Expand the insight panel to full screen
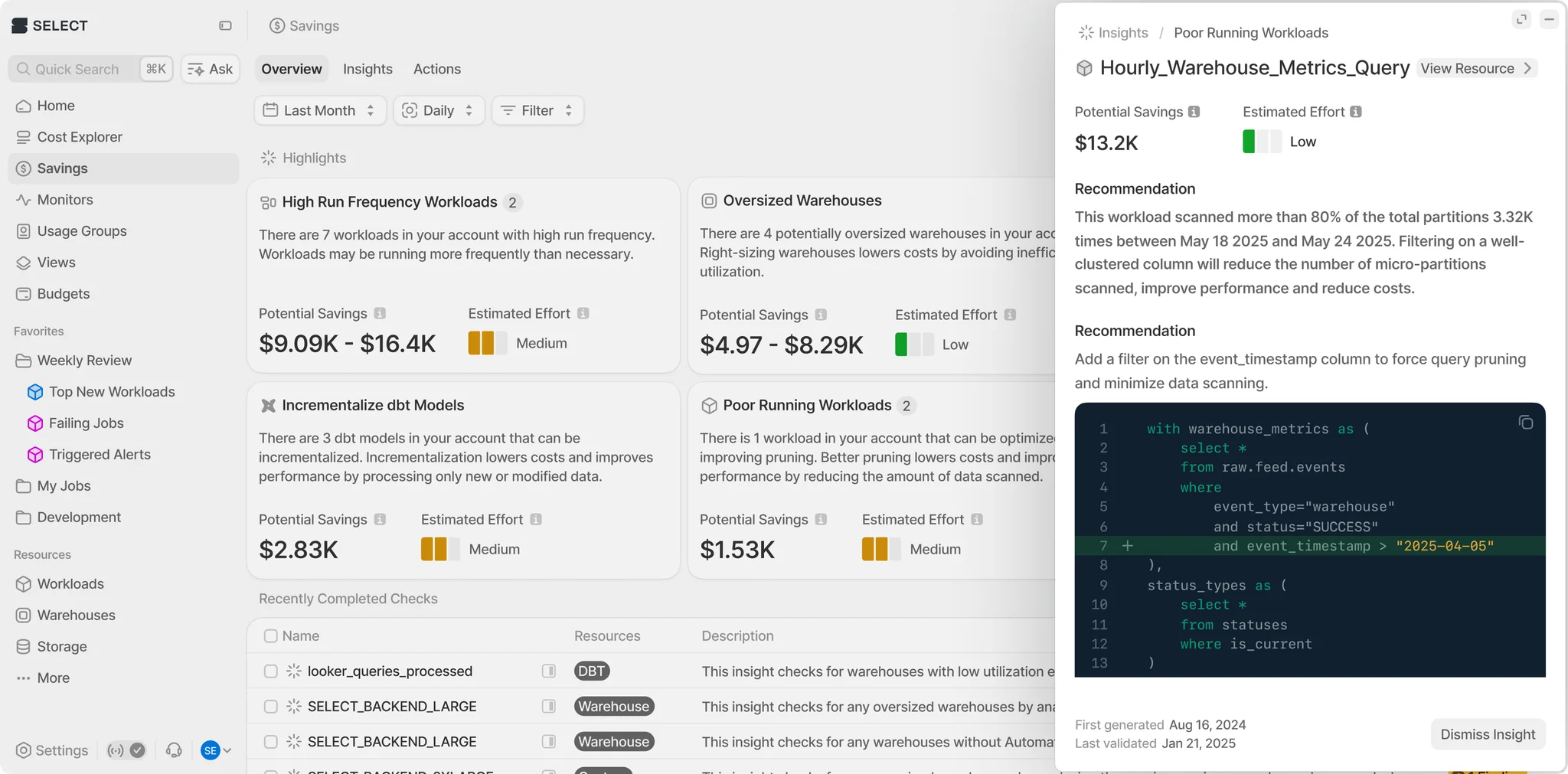The image size is (1568, 774). click(1521, 19)
